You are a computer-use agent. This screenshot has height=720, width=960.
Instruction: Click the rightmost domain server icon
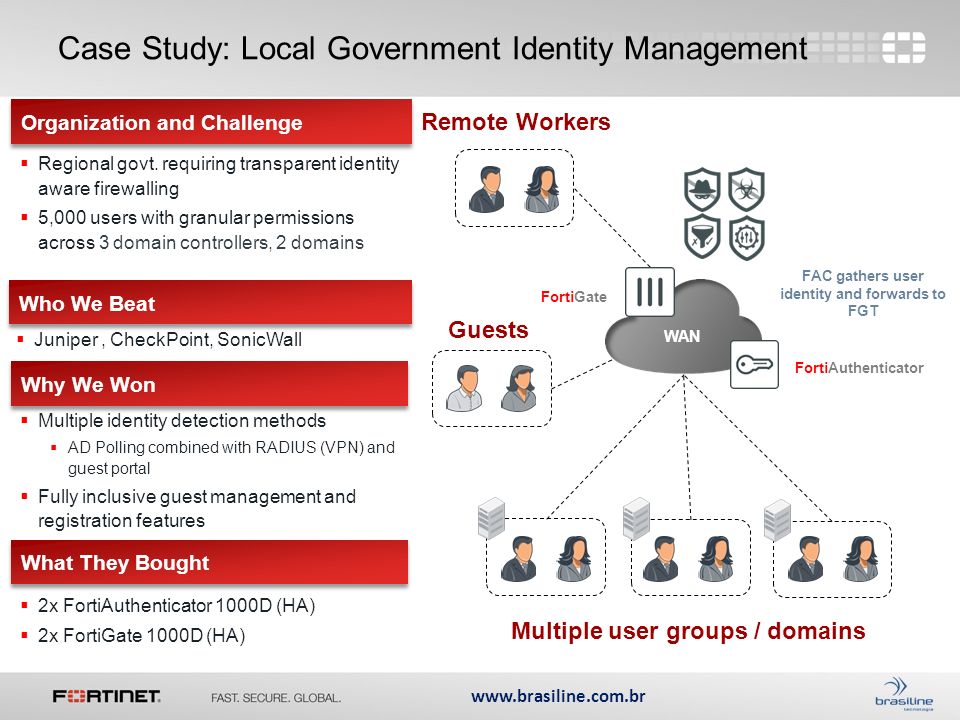pyautogui.click(x=778, y=520)
